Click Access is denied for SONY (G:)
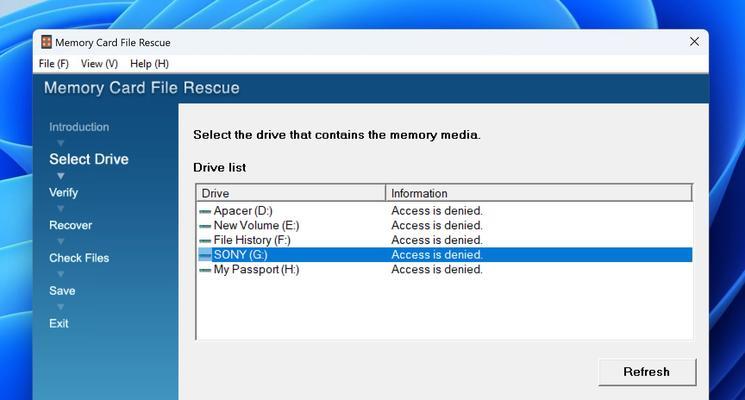The height and width of the screenshot is (400, 745). click(x=437, y=255)
